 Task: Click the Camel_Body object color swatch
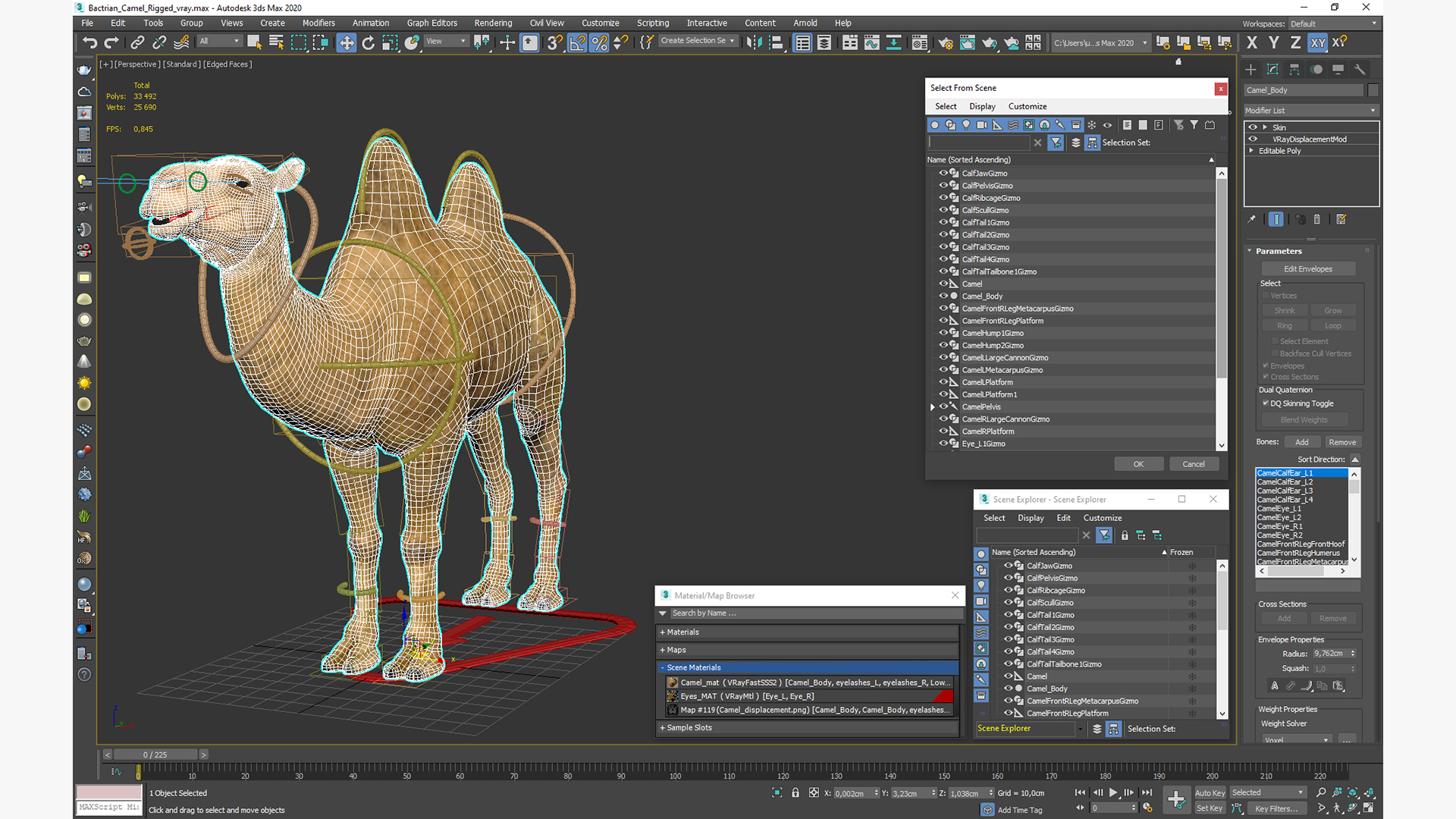click(x=1373, y=90)
